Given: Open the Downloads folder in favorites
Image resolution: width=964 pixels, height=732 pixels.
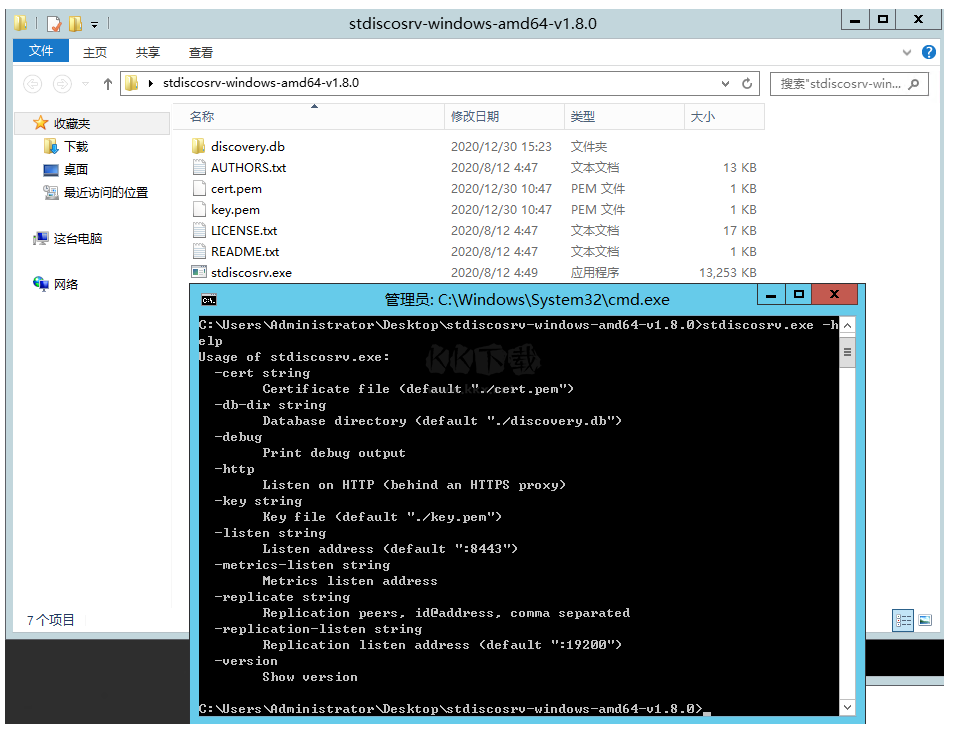Looking at the screenshot, I should 76,146.
